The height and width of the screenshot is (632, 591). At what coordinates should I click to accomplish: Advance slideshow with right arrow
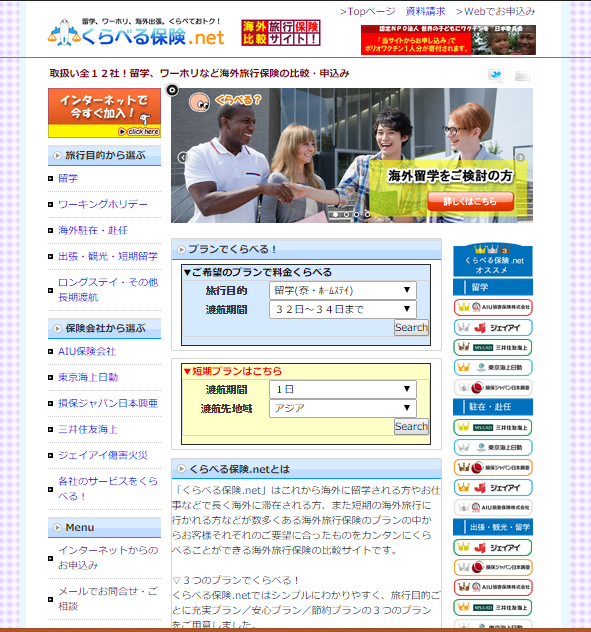coord(520,157)
